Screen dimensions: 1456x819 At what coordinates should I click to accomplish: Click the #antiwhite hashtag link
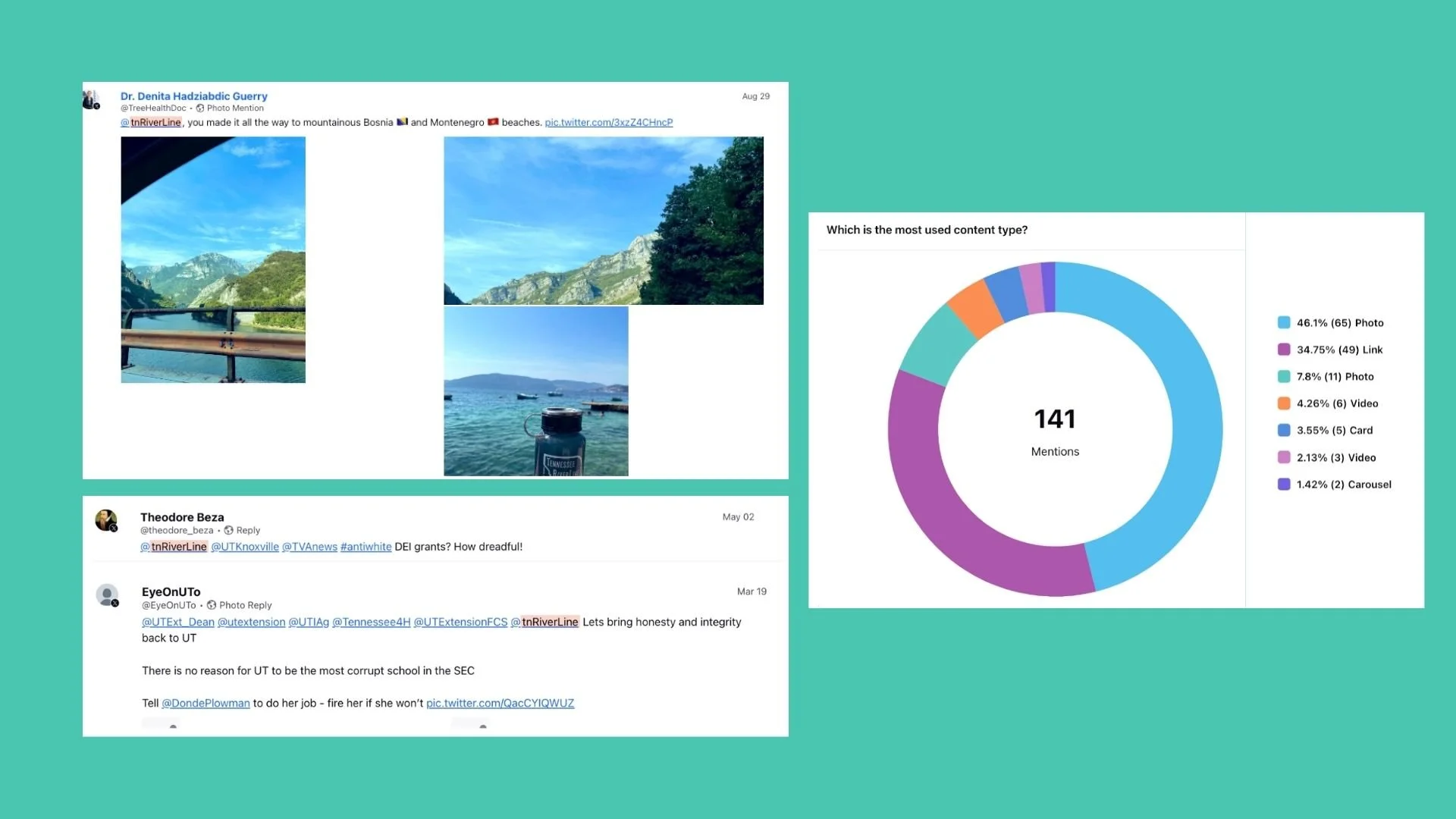(x=366, y=547)
